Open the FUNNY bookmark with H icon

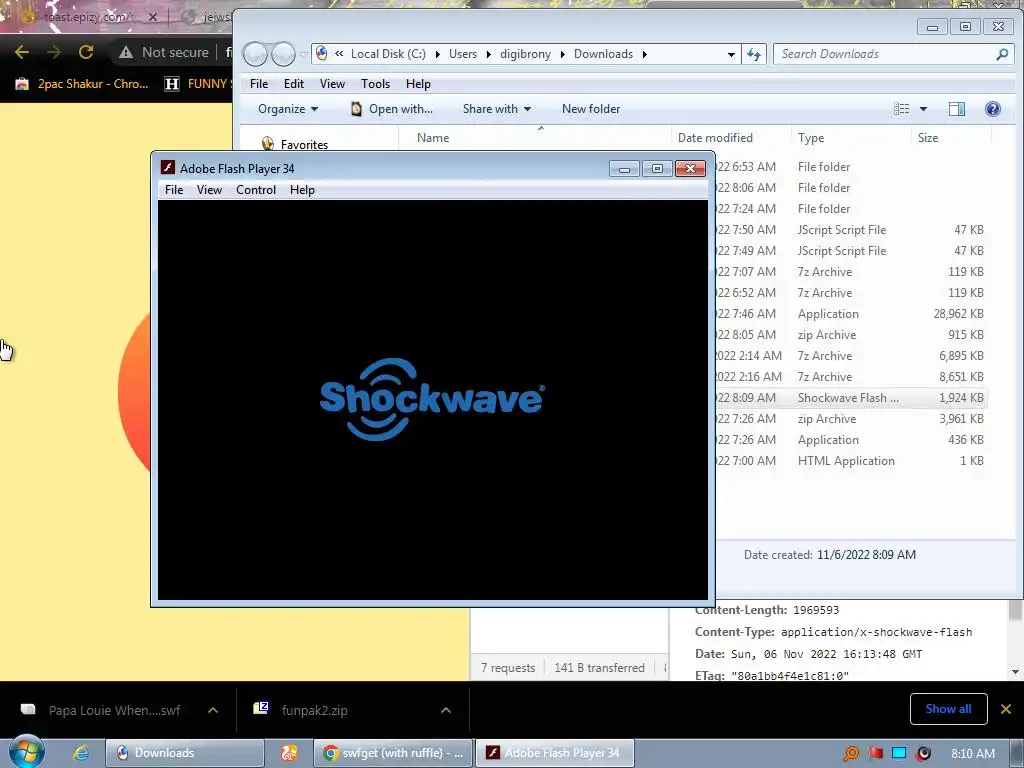pyautogui.click(x=197, y=84)
